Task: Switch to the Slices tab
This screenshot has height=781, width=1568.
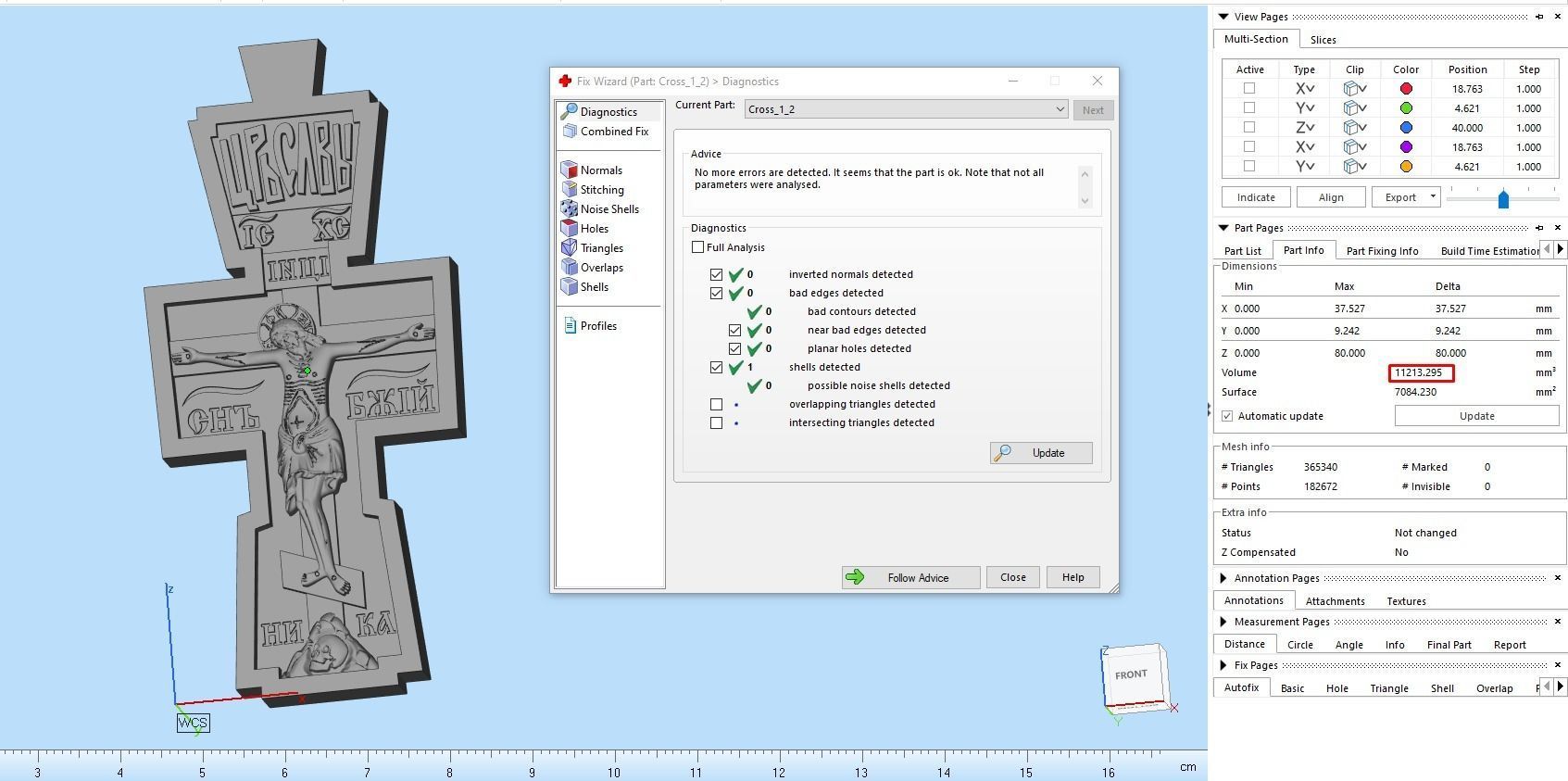Action: click(x=1323, y=40)
